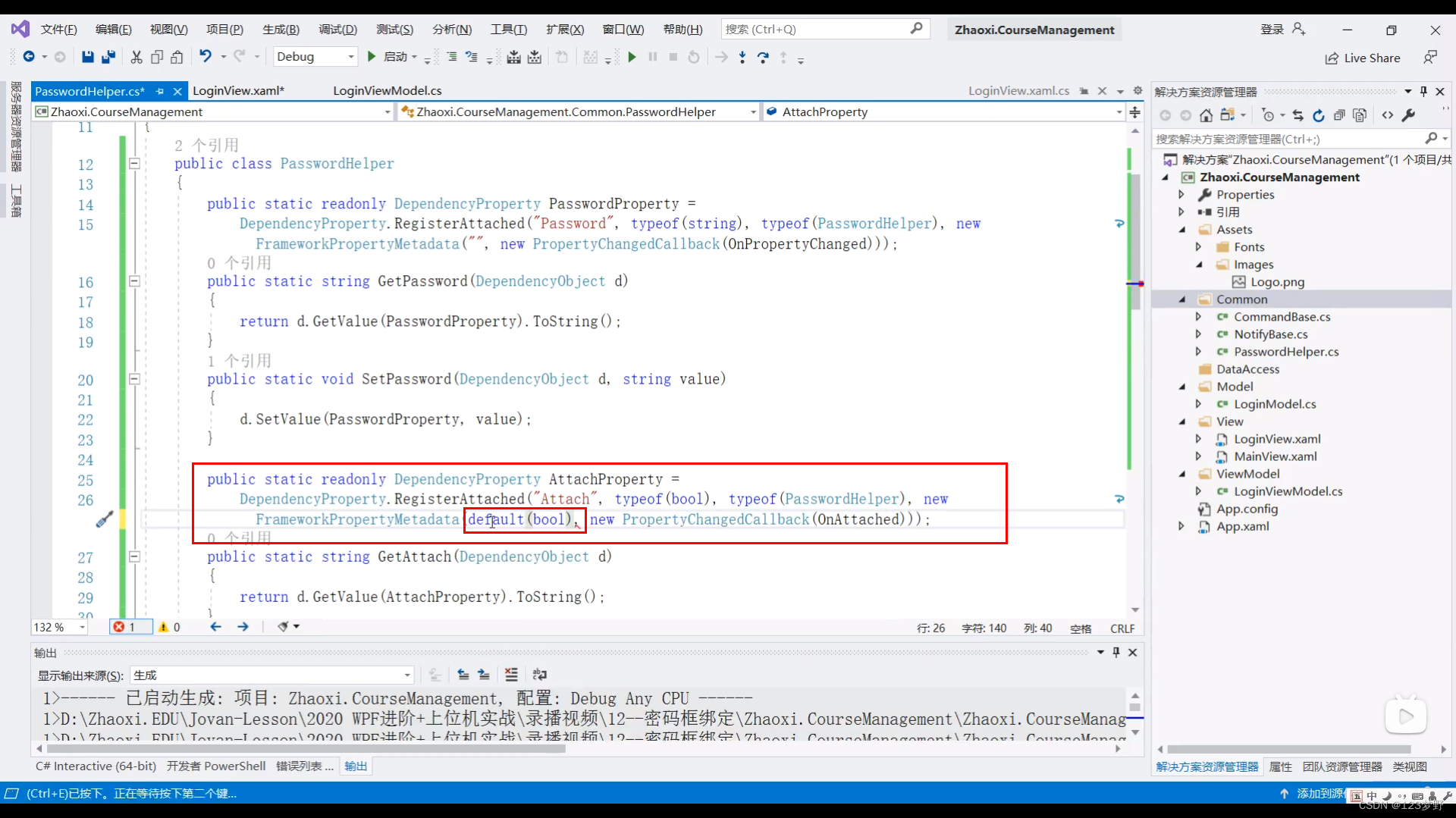The image size is (1456, 818).
Task: Open the project scope dropdown Zhaoxi.CourseManagement
Action: coord(213,112)
